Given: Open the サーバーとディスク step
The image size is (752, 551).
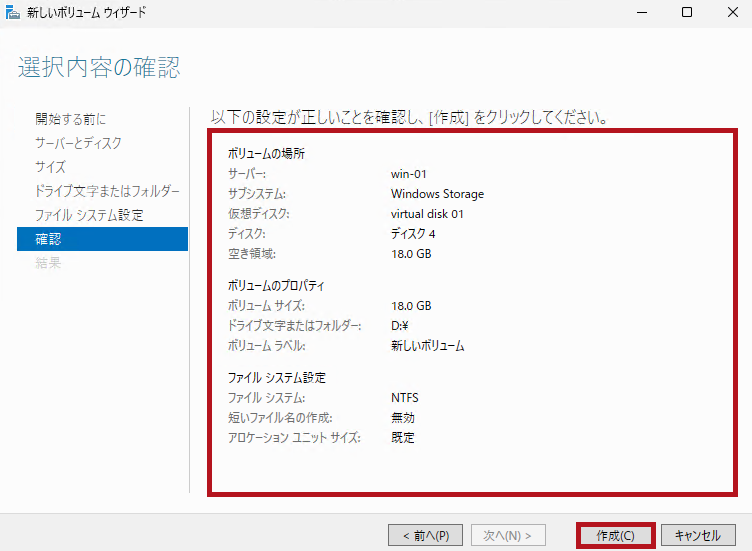Looking at the screenshot, I should tap(78, 143).
